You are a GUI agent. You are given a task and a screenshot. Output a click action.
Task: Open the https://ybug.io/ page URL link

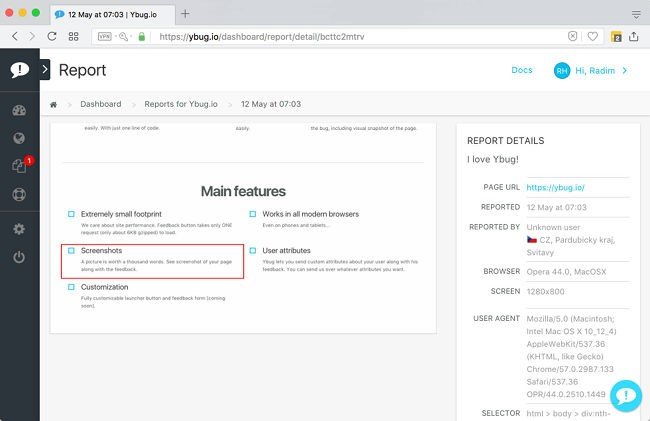click(555, 187)
